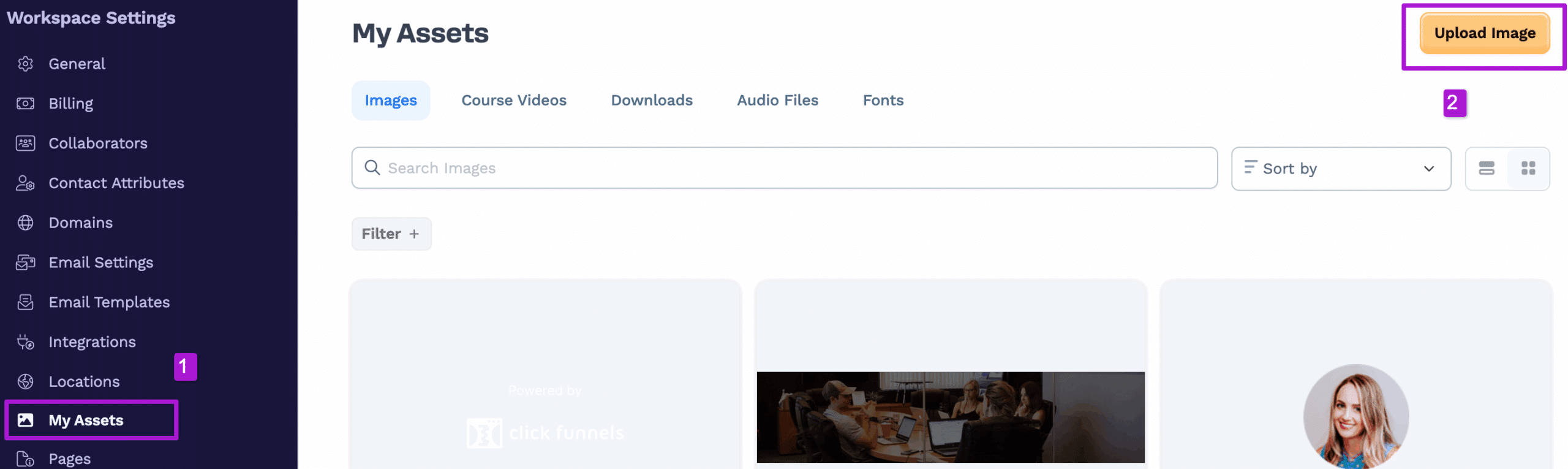Open the Downloads tab
This screenshot has height=469, width=1568.
[652, 100]
